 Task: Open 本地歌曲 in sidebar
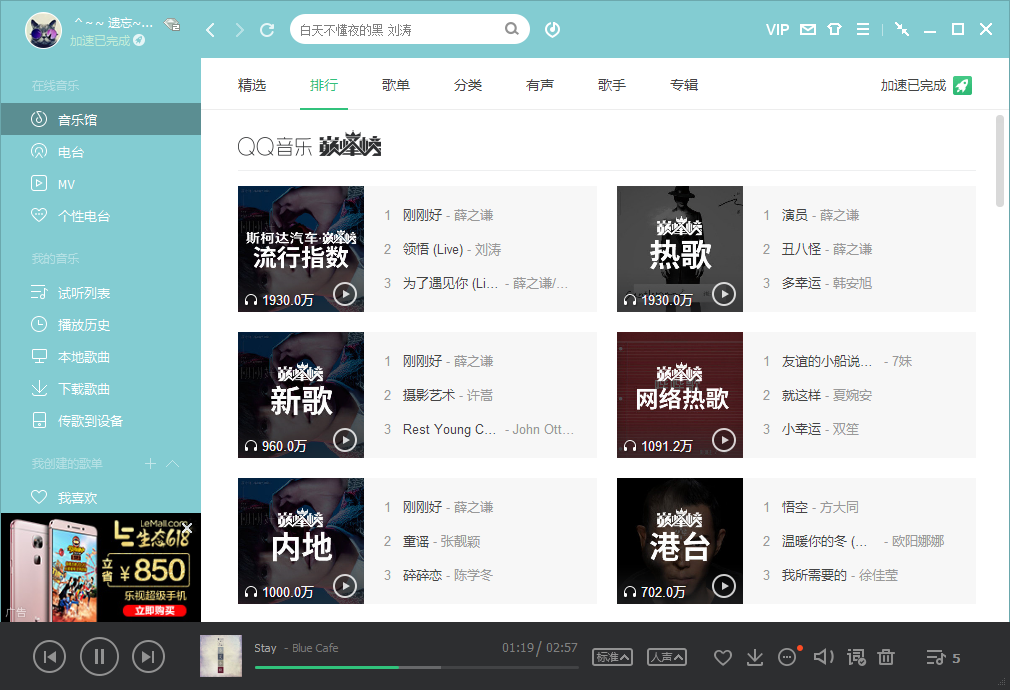(100, 357)
